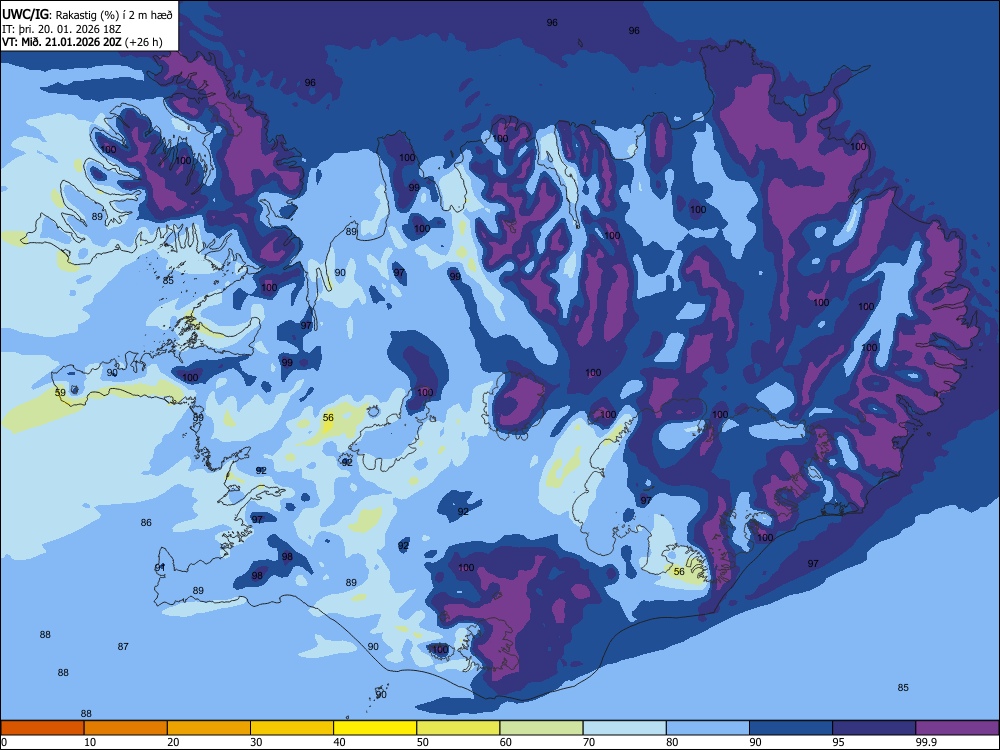Click the 20–30 light orange legend swatch
This screenshot has width=1000, height=750.
(209, 728)
